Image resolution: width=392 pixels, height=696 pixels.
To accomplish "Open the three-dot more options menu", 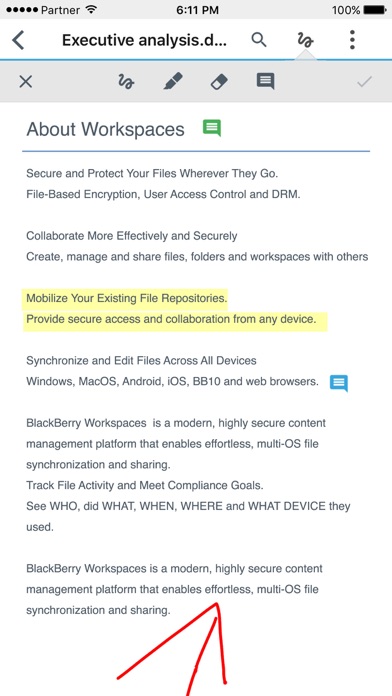I will click(352, 40).
